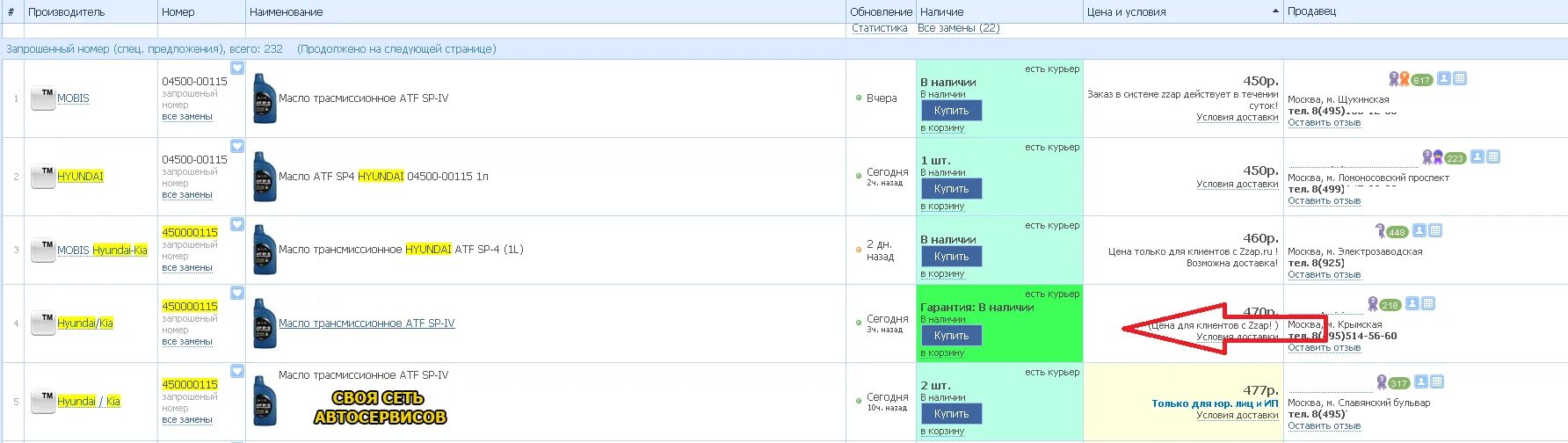
Task: Sort by Наименование column header
Action: coord(287,12)
